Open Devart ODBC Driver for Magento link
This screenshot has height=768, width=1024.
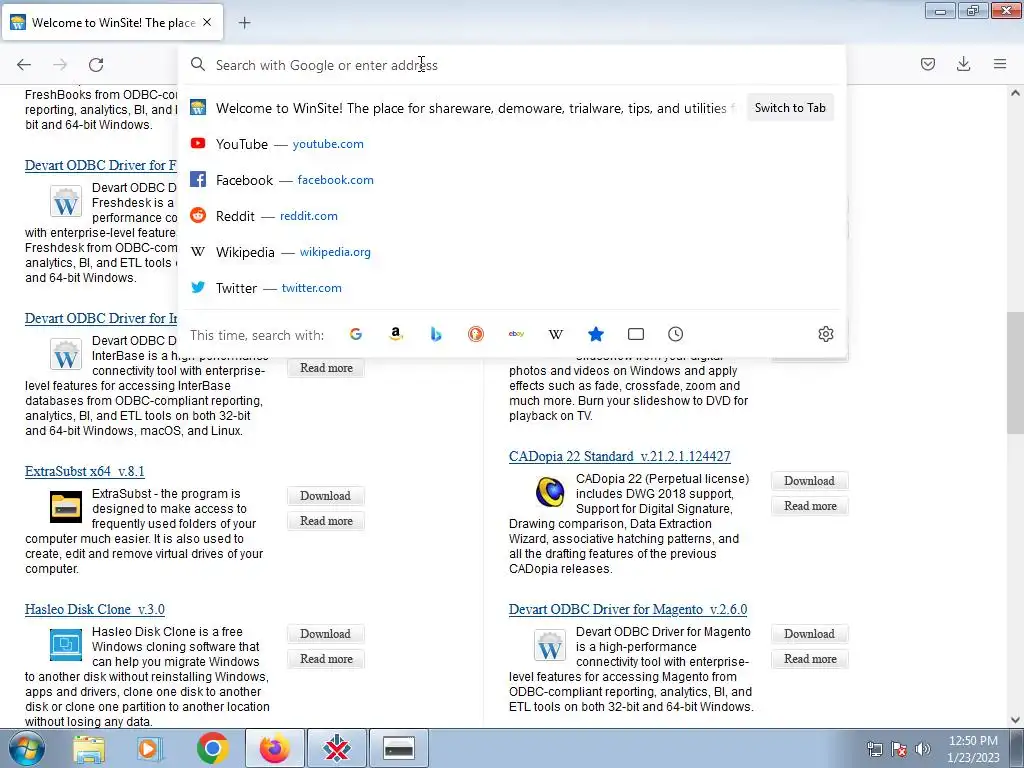[628, 609]
